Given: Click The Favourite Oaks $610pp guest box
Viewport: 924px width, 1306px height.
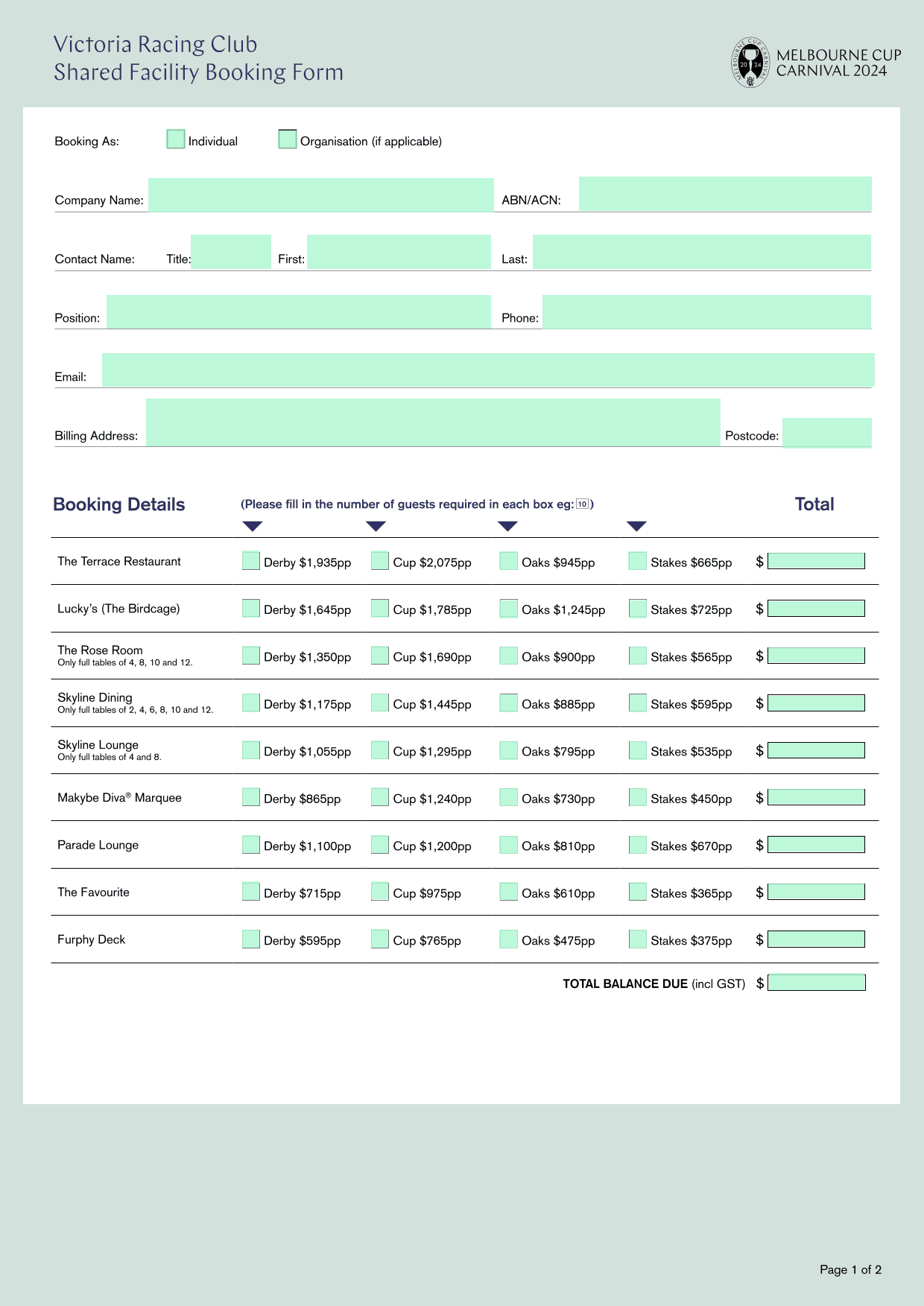Looking at the screenshot, I should tap(509, 892).
